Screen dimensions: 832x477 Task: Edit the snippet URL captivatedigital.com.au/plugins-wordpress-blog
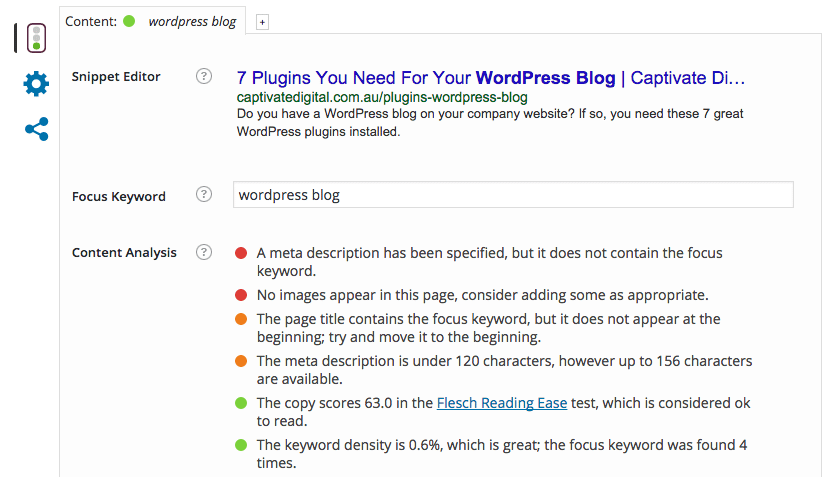click(382, 98)
